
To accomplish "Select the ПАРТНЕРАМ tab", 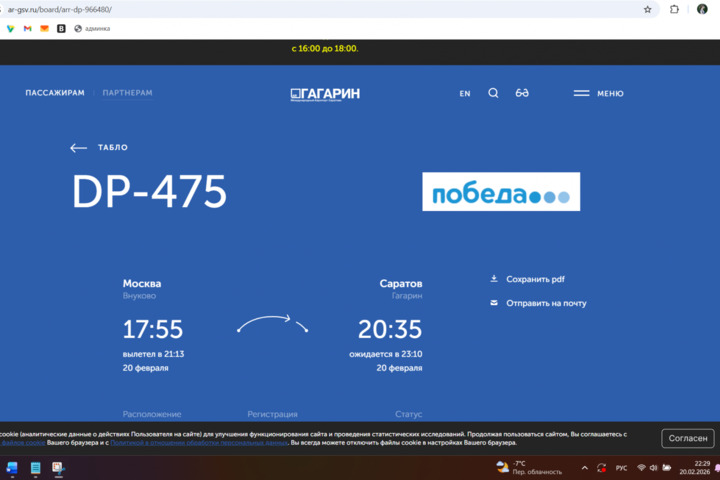I will point(127,93).
